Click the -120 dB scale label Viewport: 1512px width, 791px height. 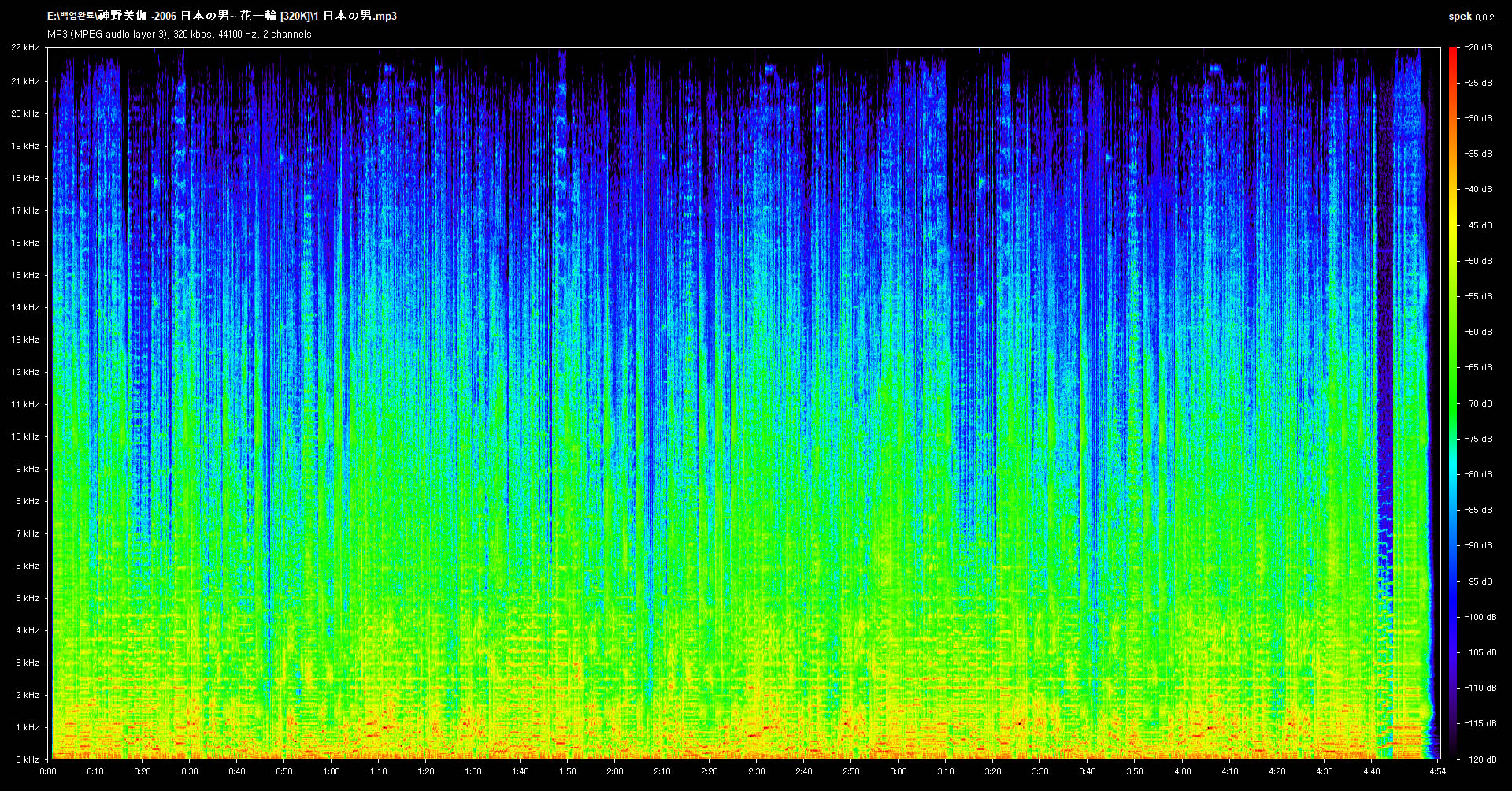point(1480,759)
